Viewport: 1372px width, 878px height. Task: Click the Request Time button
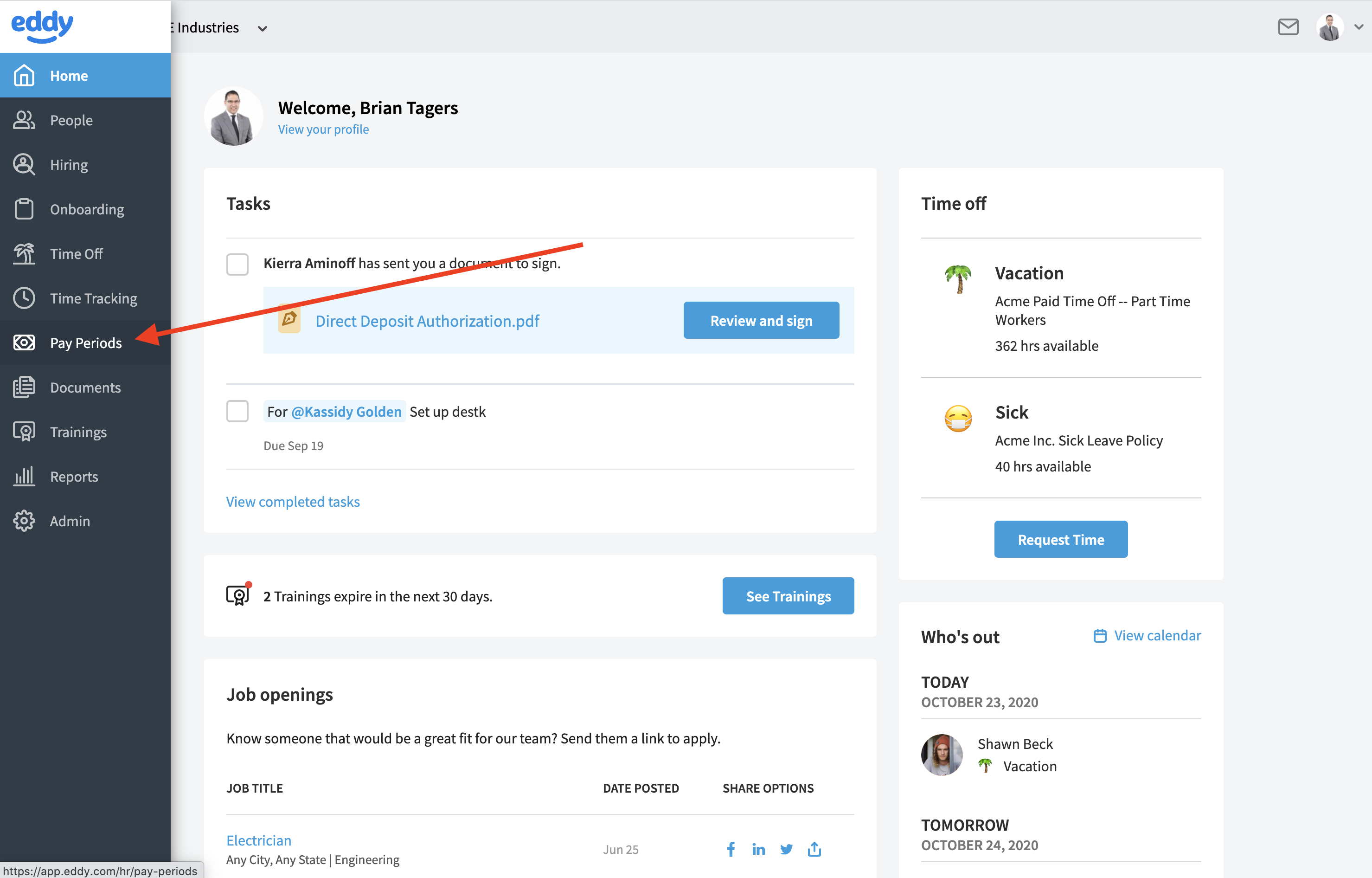point(1061,539)
